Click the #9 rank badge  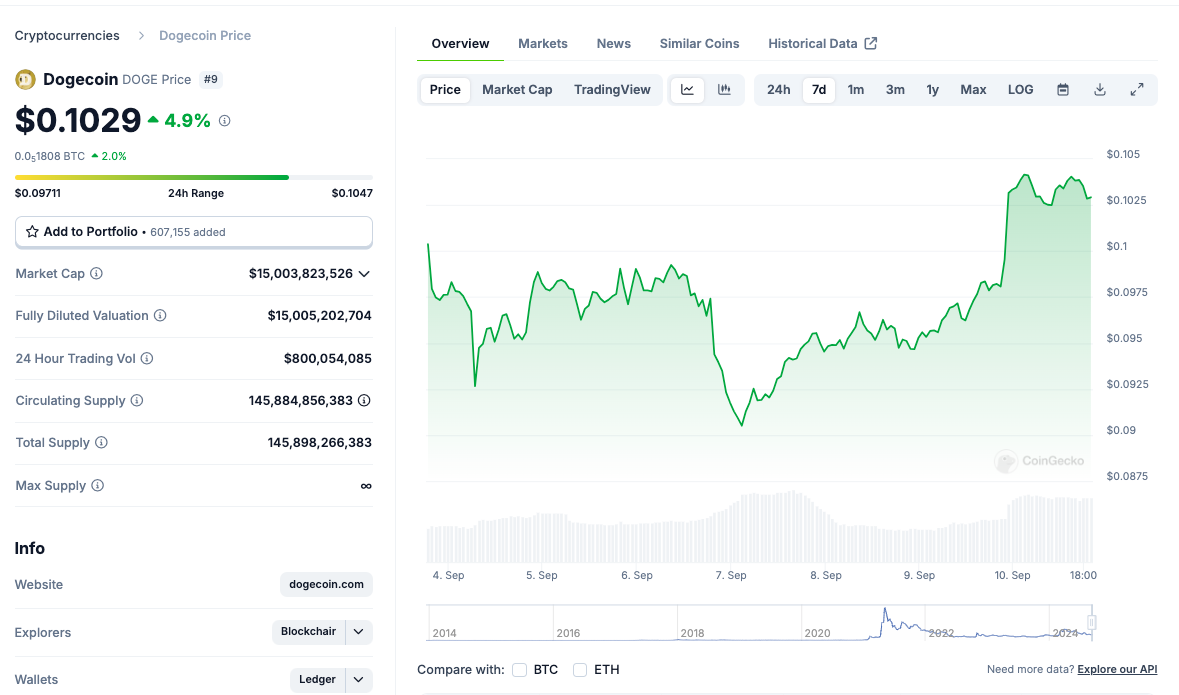pos(211,80)
